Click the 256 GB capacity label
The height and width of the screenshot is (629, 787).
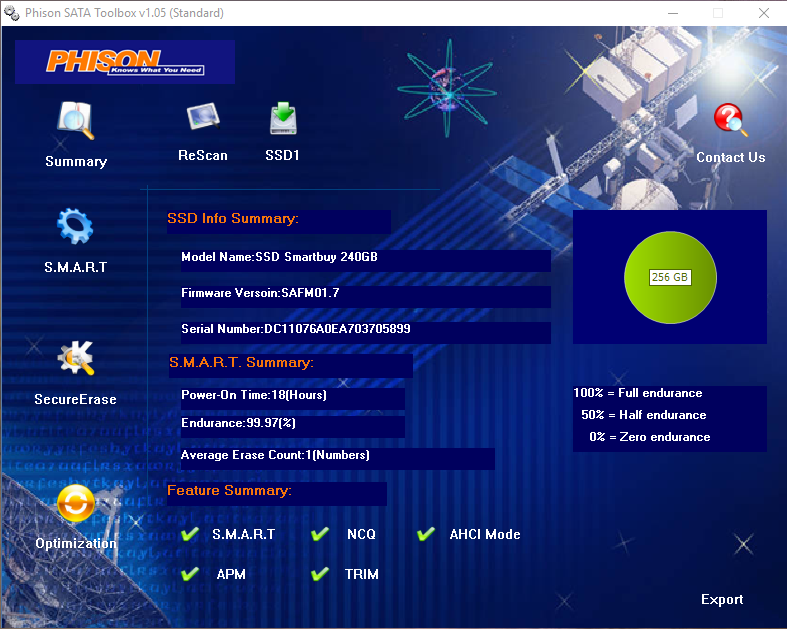[x=670, y=277]
